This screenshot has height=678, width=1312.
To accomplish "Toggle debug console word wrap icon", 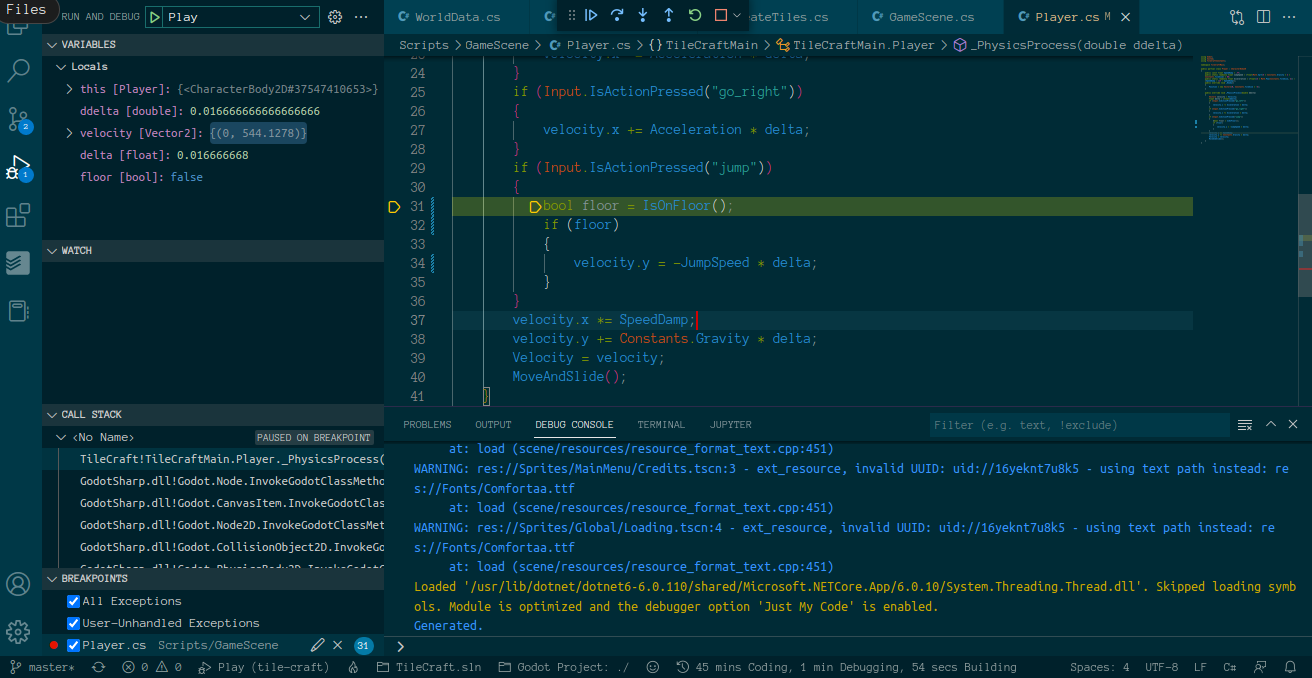I will 1245,425.
